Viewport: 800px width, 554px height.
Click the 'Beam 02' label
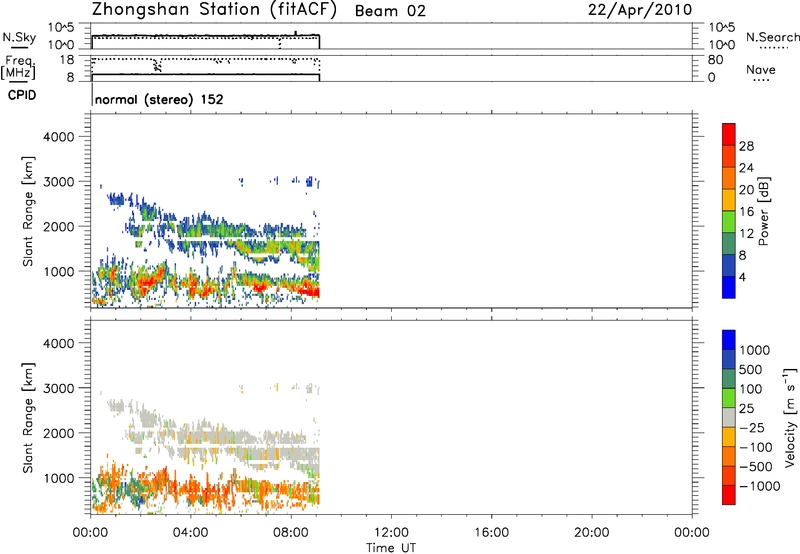pos(390,11)
